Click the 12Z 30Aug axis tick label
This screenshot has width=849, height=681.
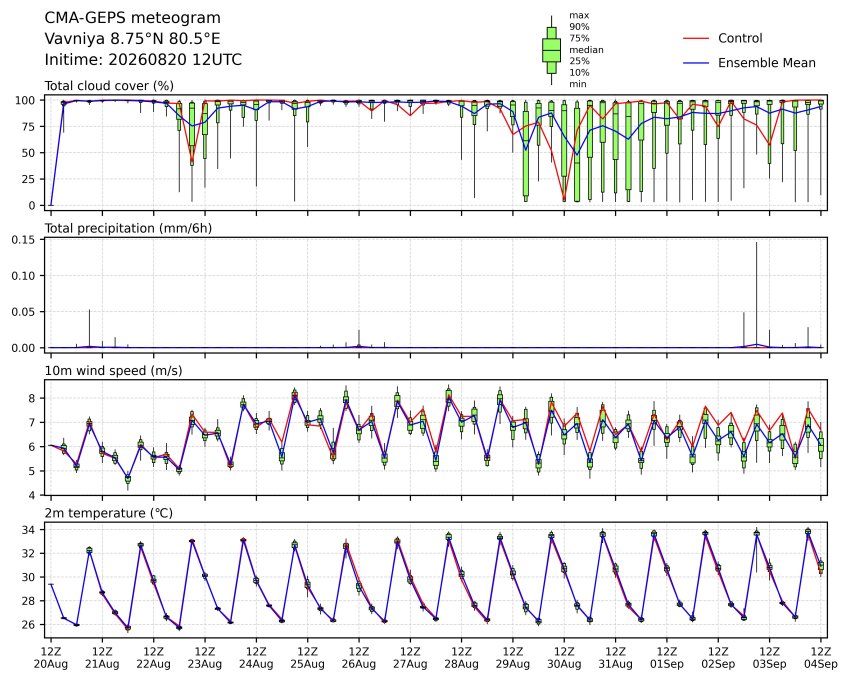point(564,658)
